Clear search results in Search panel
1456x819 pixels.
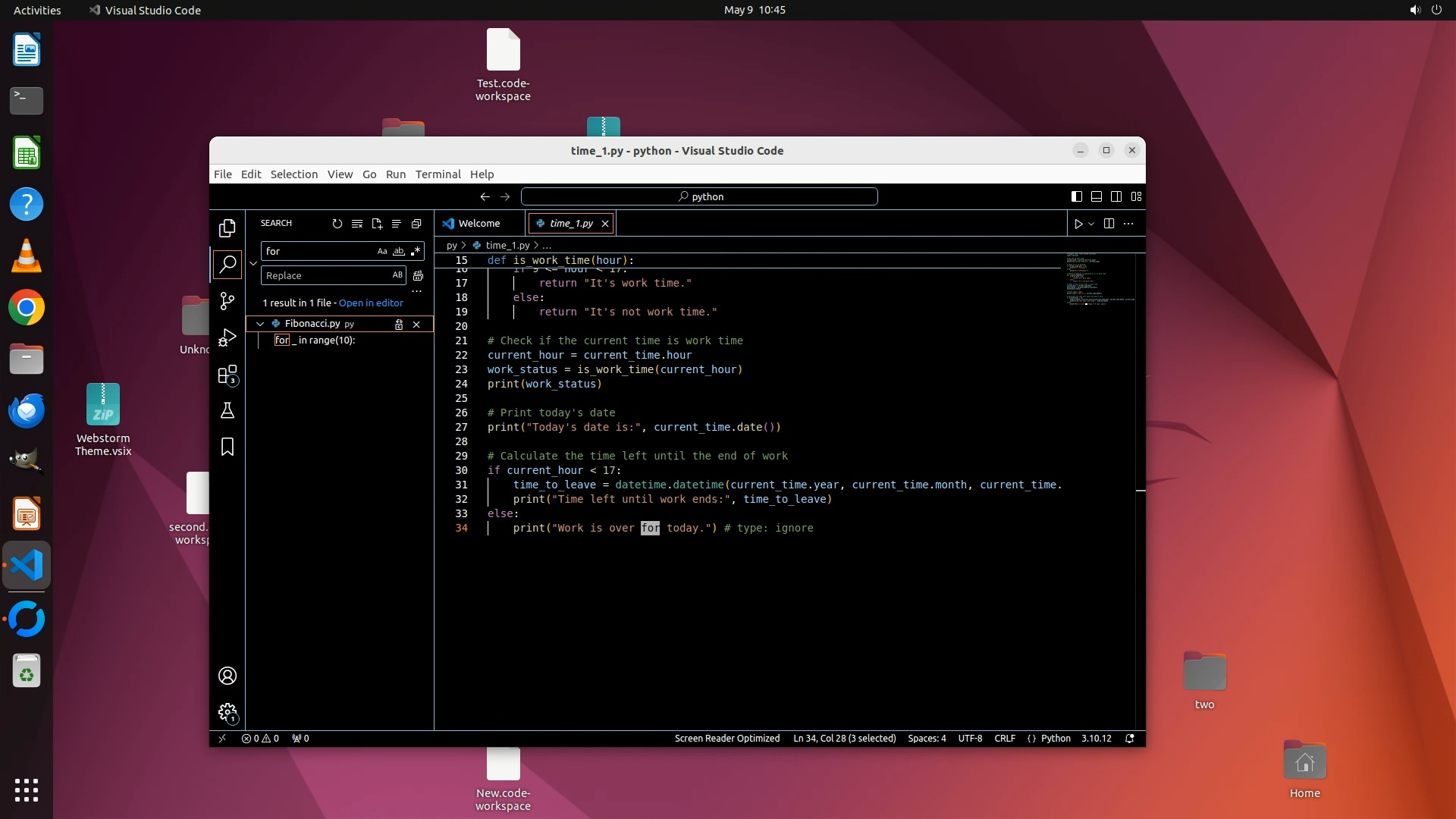(356, 224)
